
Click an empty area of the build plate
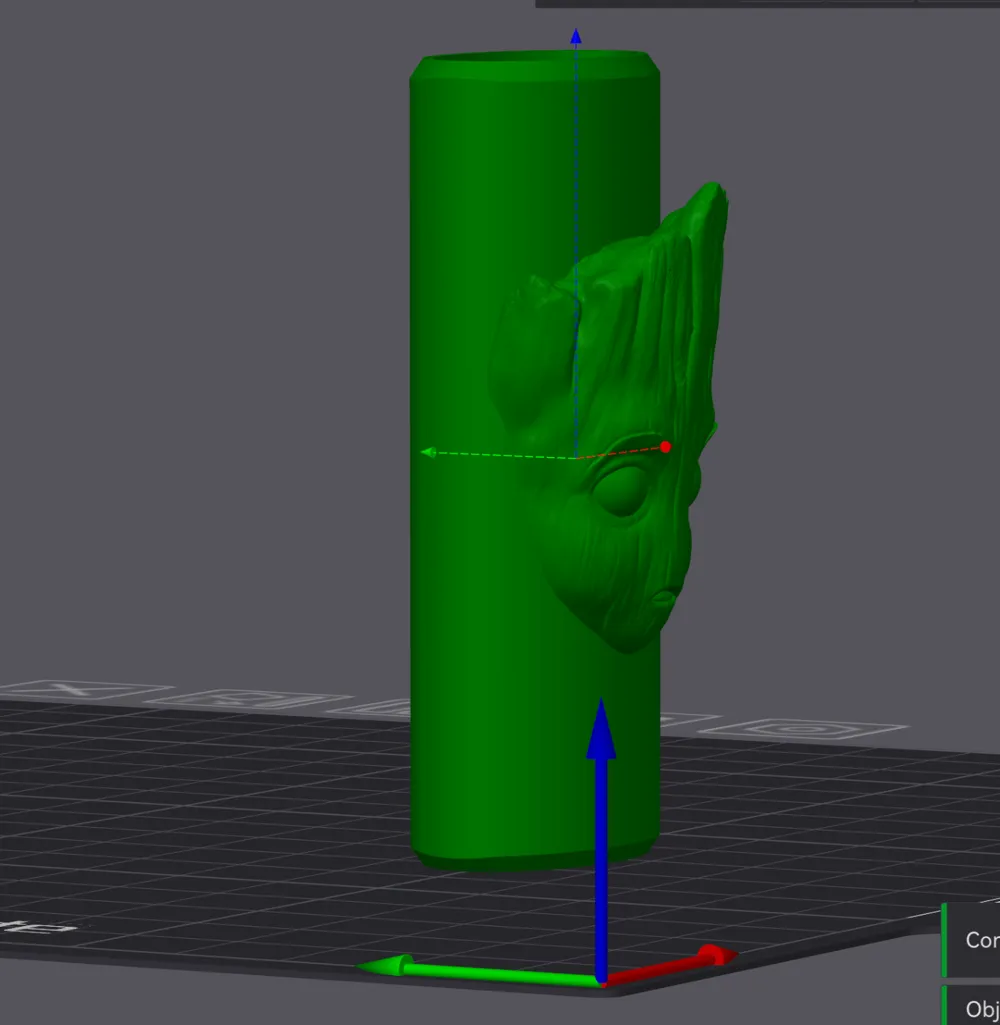[250, 850]
